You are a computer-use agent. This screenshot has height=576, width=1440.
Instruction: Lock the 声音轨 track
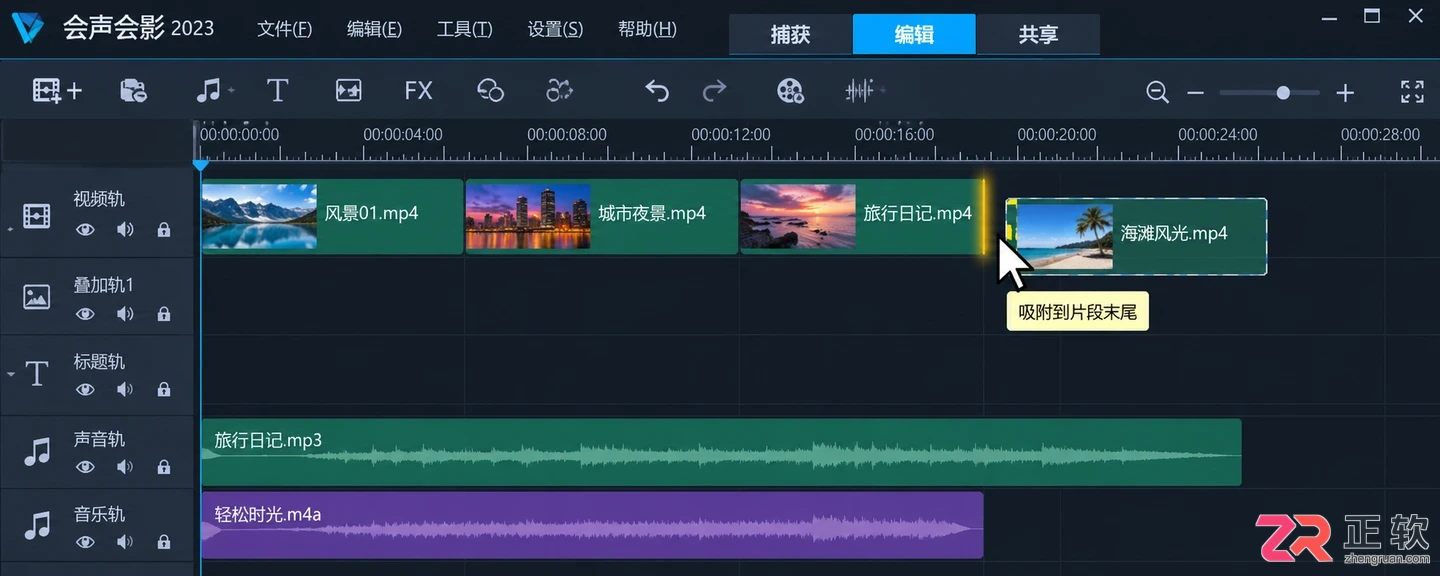(x=163, y=467)
